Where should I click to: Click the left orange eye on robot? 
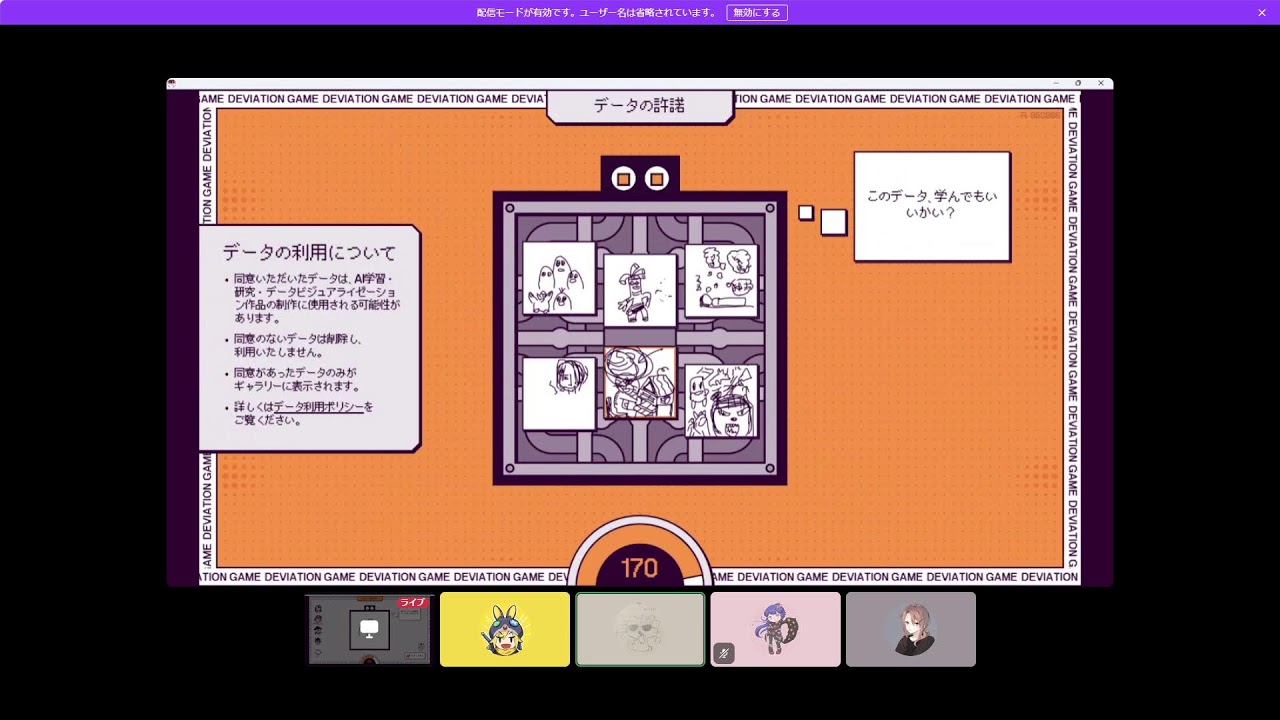click(x=623, y=179)
